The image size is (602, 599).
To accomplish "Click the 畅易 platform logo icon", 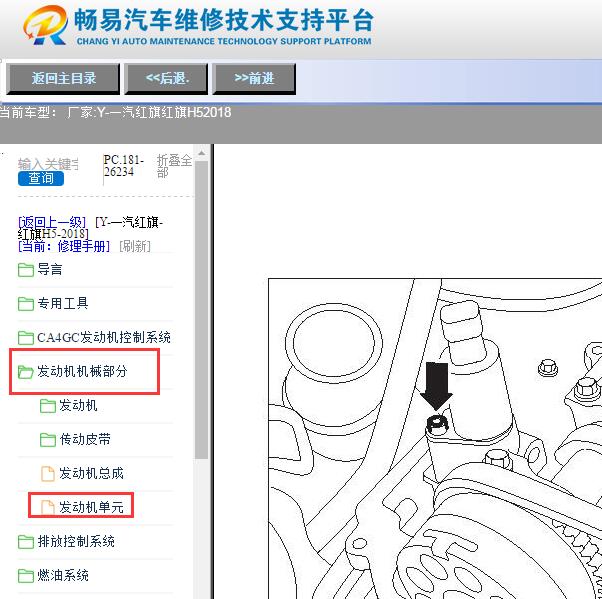I will click(x=45, y=25).
